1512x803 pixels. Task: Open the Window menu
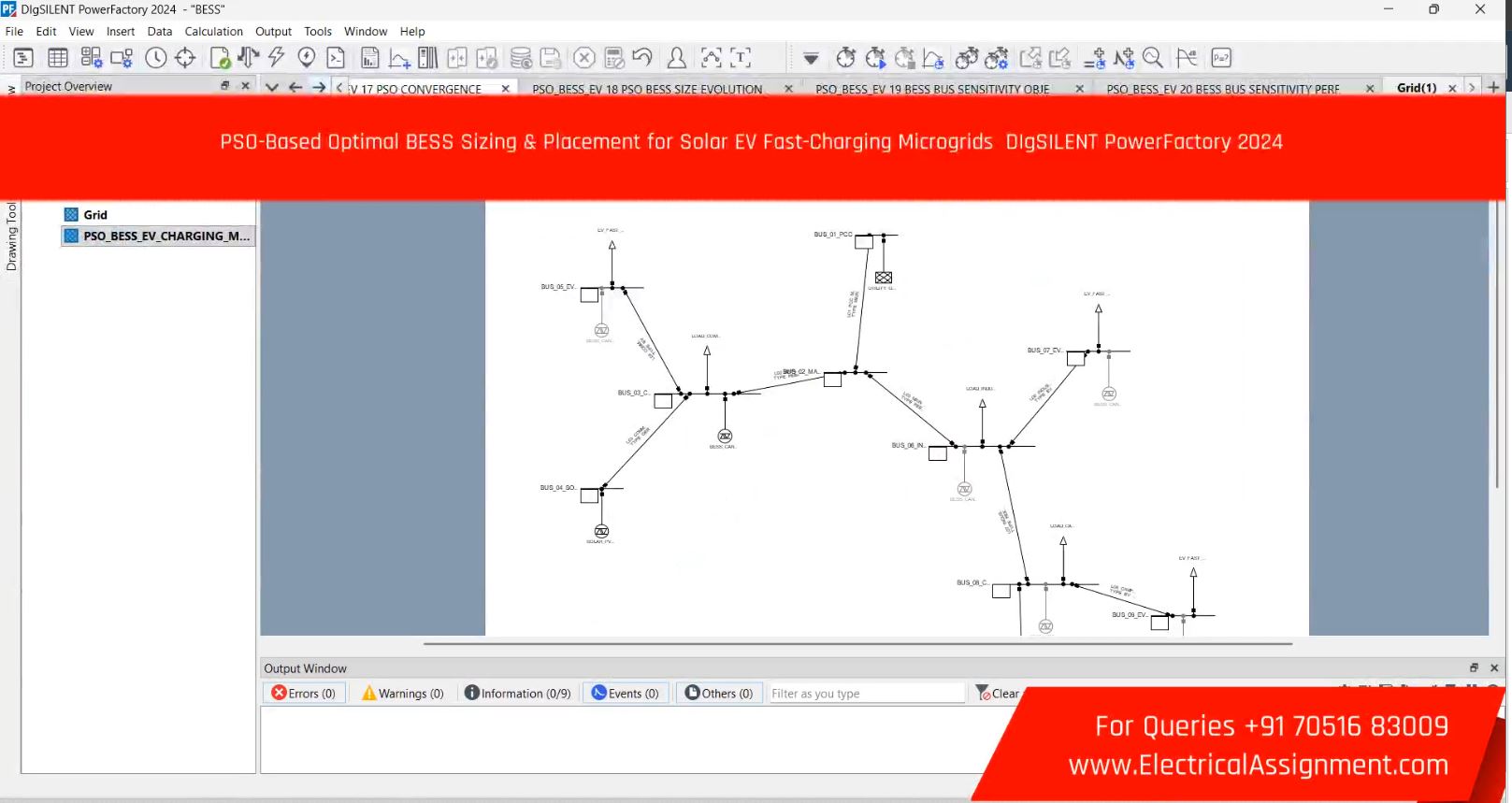(x=366, y=31)
